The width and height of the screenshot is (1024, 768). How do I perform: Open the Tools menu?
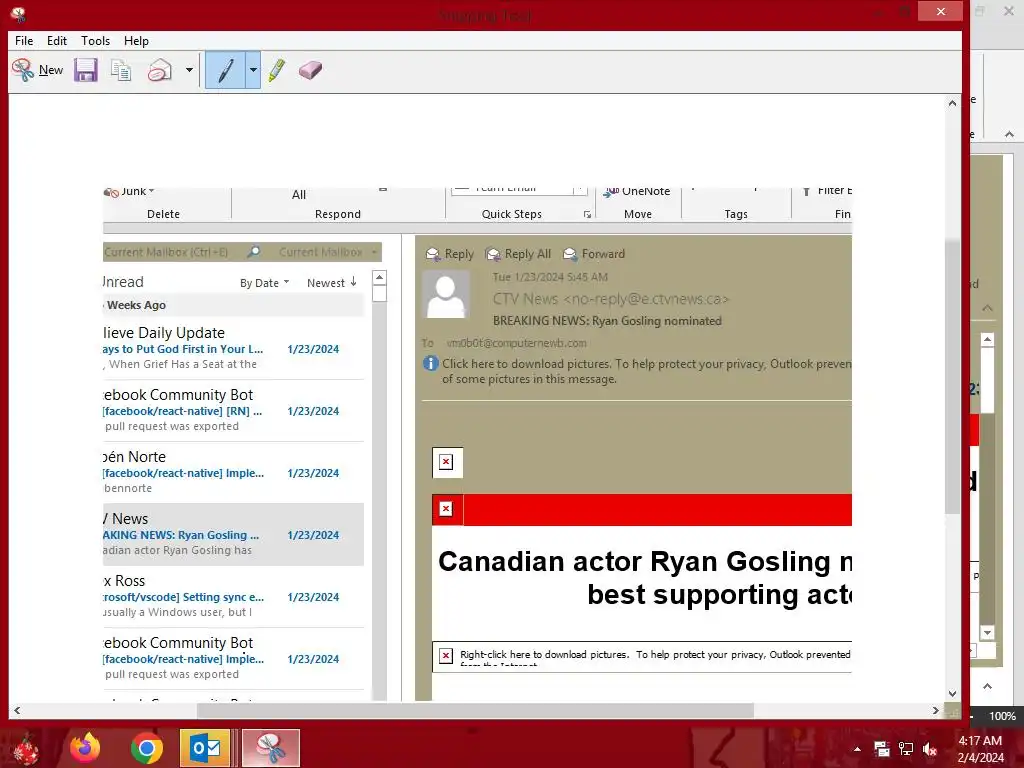tap(95, 40)
